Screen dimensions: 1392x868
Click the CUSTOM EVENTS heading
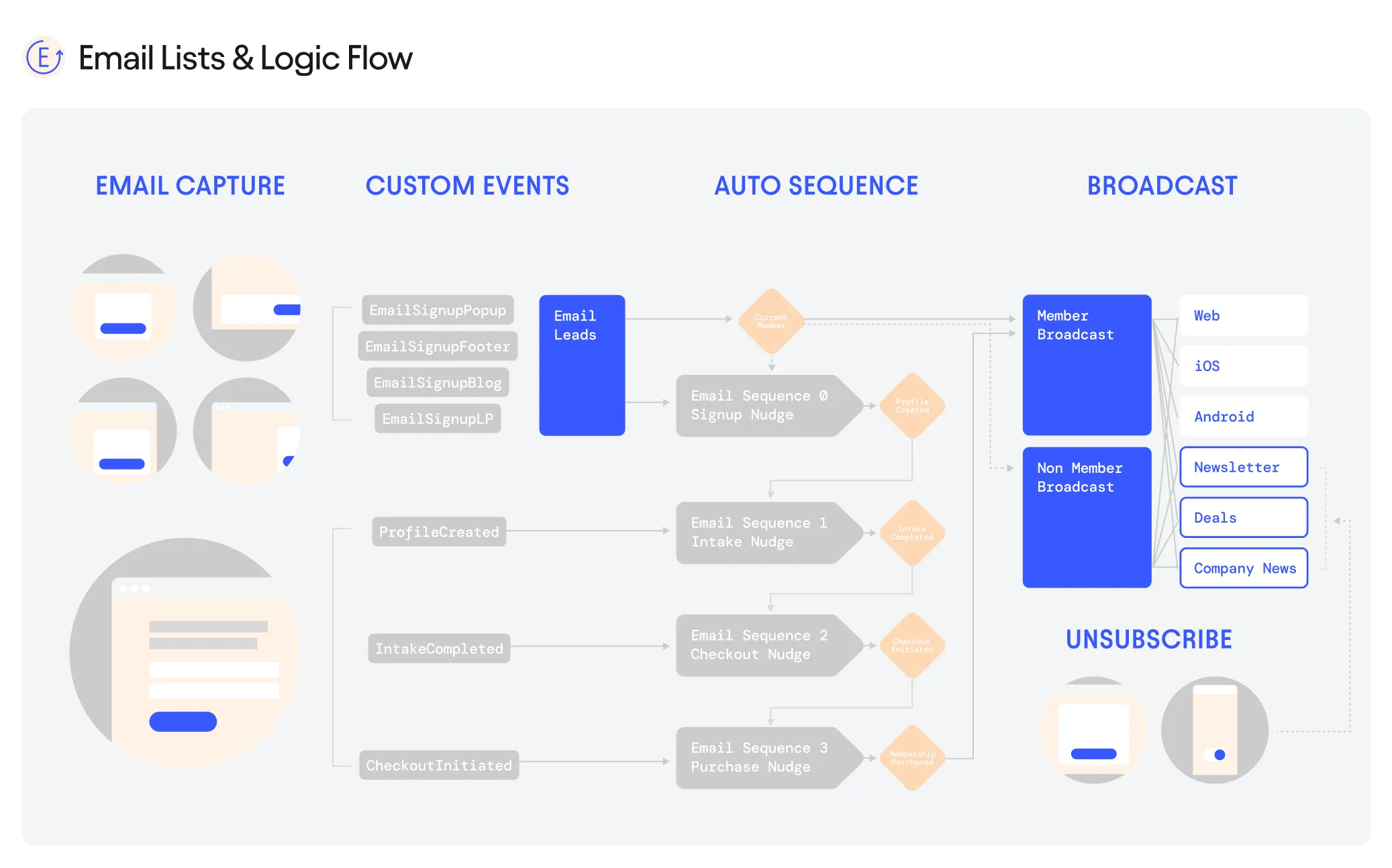(467, 186)
